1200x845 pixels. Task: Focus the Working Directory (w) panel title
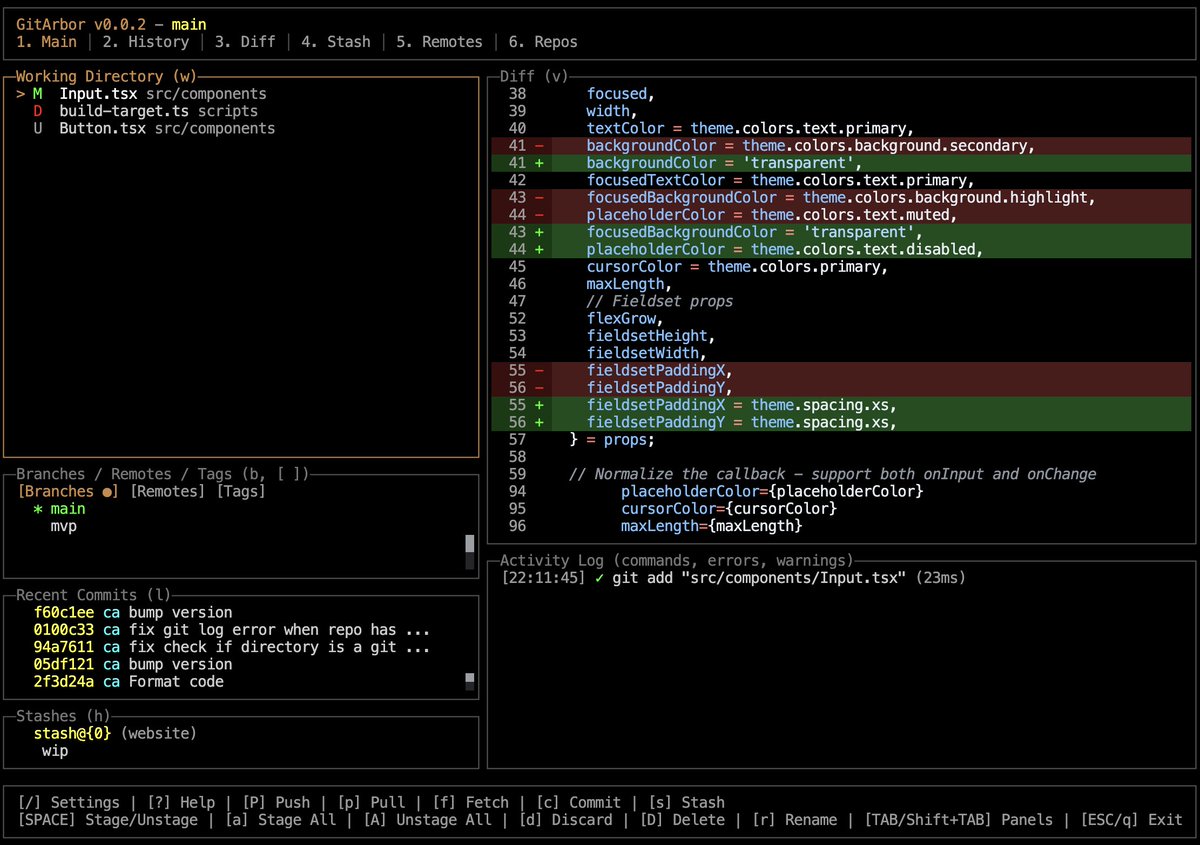[x=107, y=76]
